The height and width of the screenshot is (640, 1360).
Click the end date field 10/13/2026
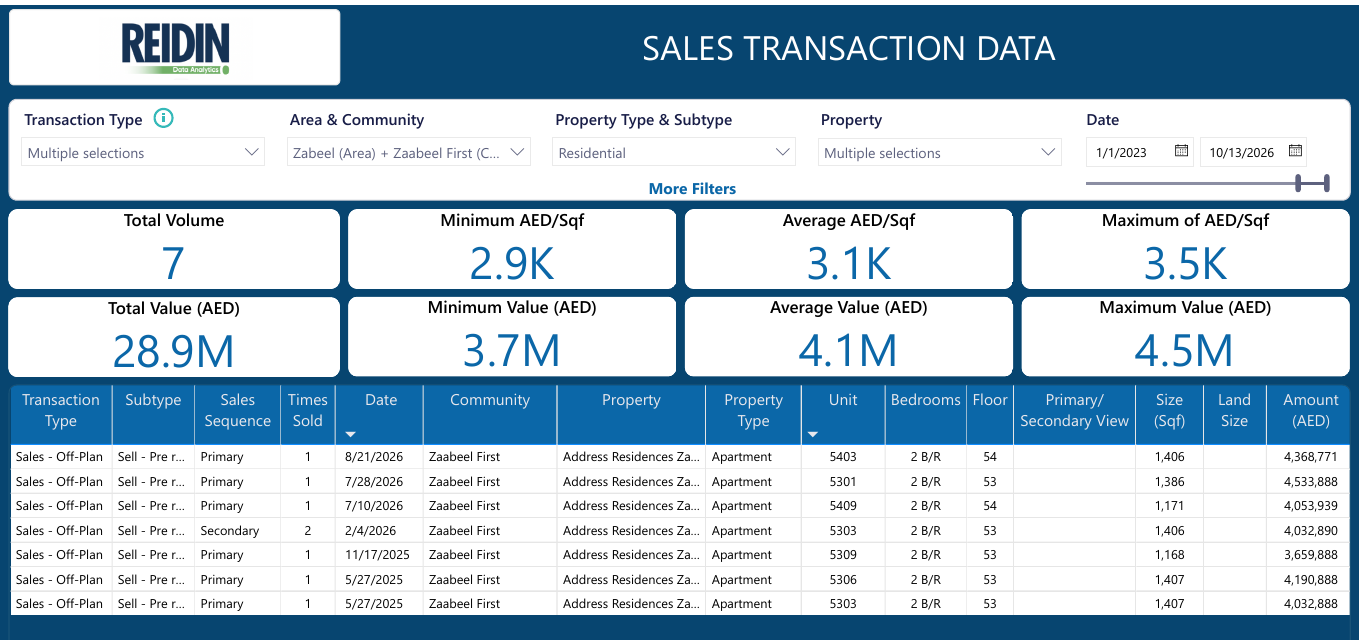coord(1253,153)
